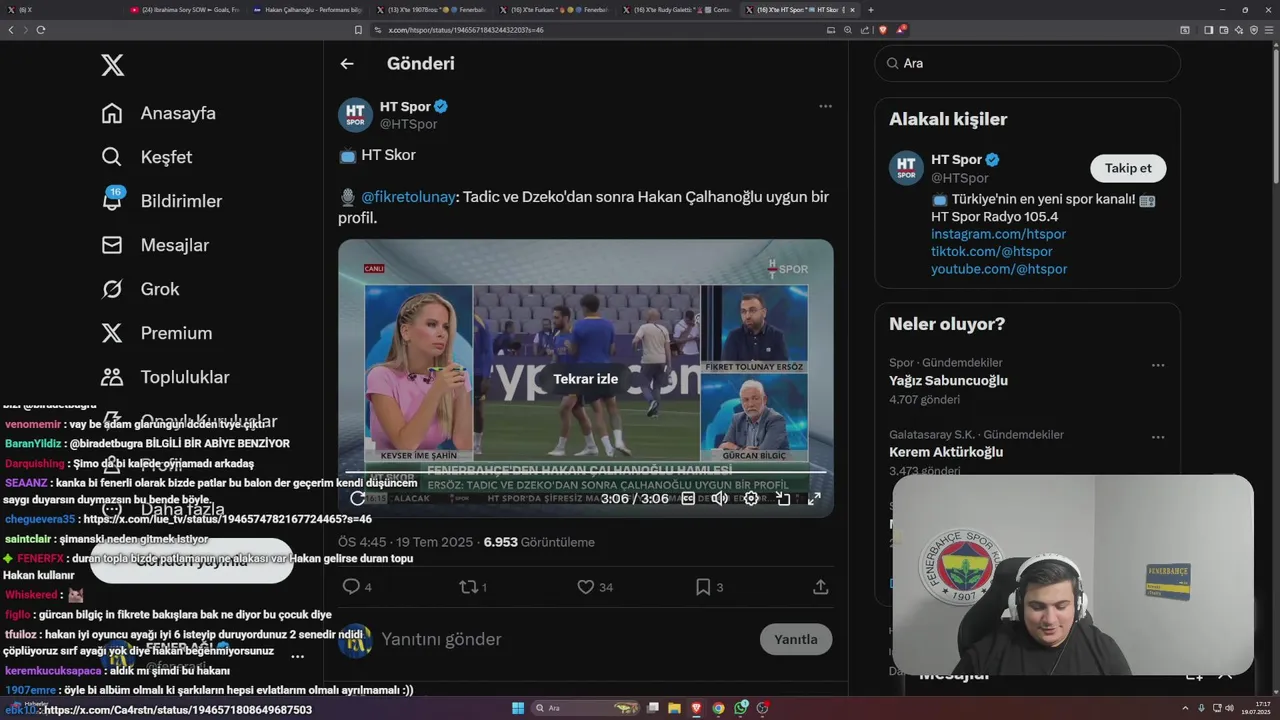Screen dimensions: 1280x720
Task: Switch to X'te Furkan tab
Action: click(553, 9)
